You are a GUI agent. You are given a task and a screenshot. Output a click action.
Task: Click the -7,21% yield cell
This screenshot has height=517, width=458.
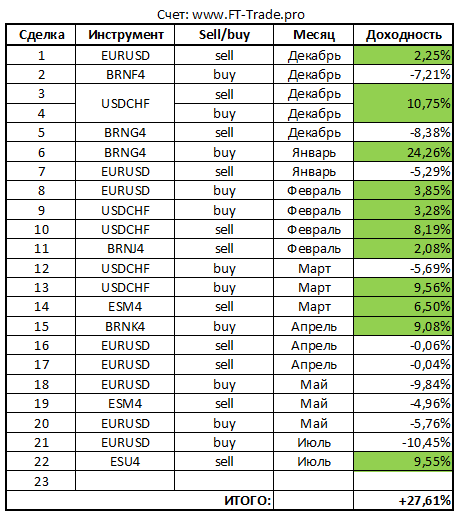click(403, 74)
